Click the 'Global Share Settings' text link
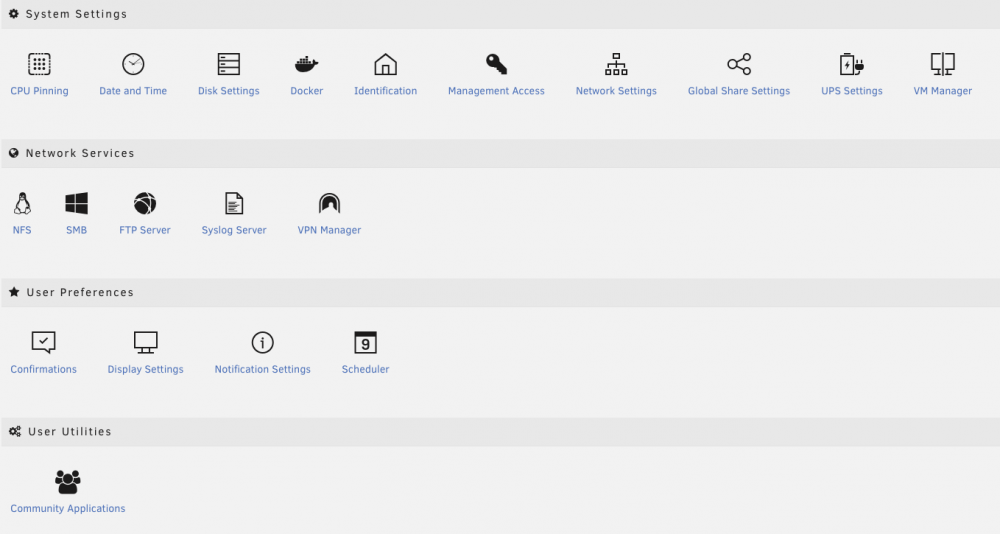The image size is (1000, 534). (x=739, y=91)
